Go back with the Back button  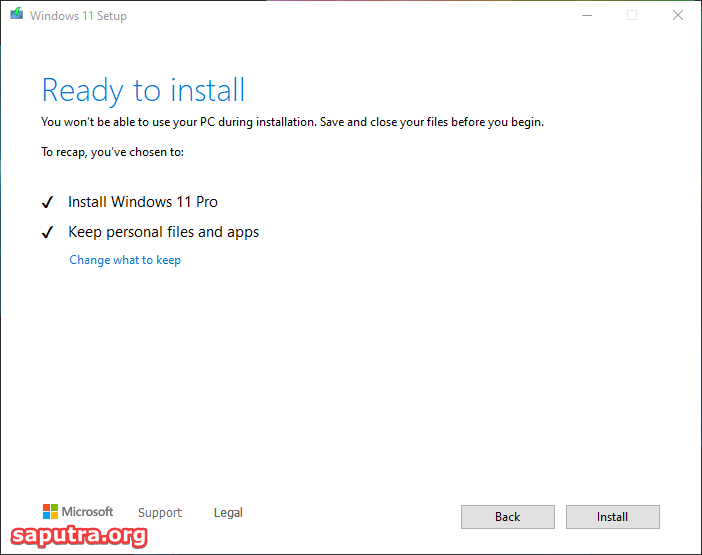[508, 517]
